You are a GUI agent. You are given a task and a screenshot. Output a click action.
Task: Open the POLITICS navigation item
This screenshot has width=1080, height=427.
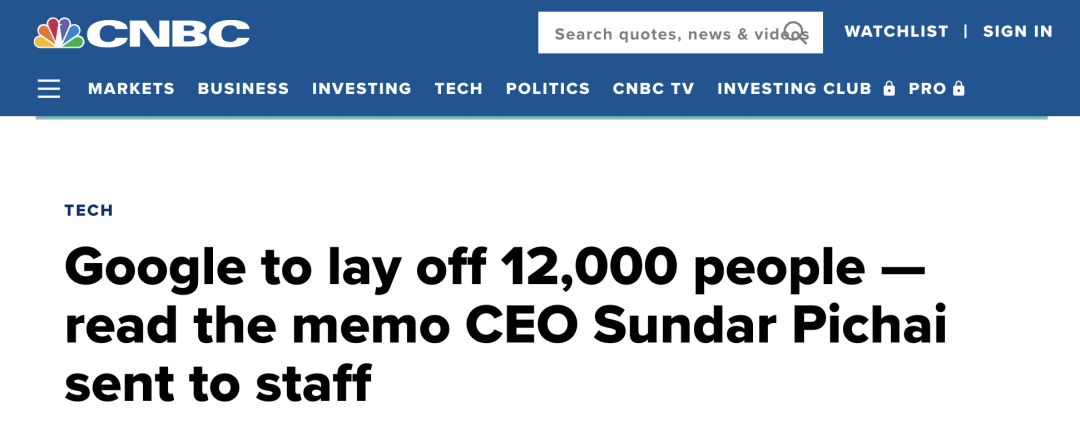click(547, 89)
